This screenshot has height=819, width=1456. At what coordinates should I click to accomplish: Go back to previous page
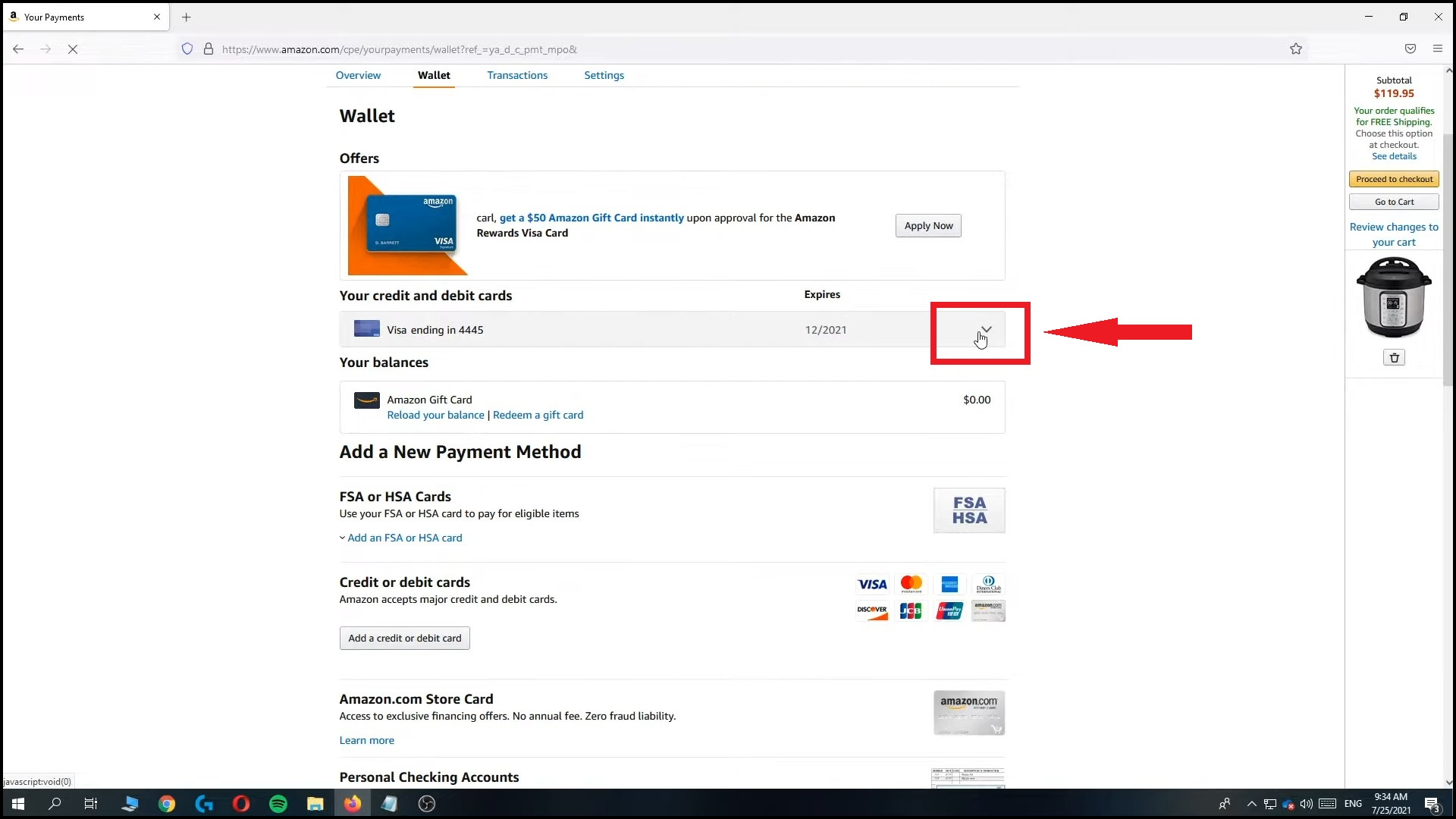(18, 49)
